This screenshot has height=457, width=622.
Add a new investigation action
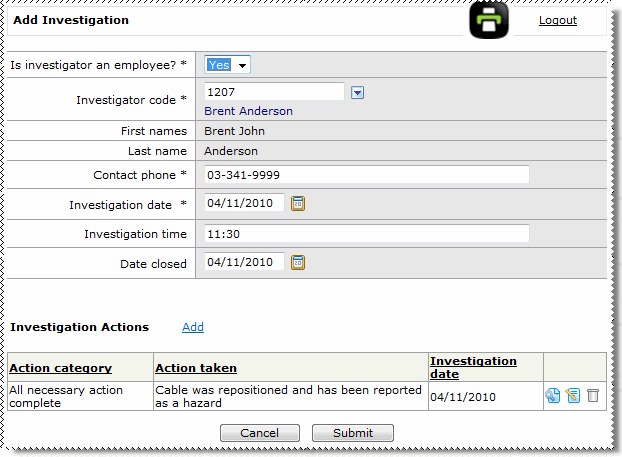click(193, 327)
